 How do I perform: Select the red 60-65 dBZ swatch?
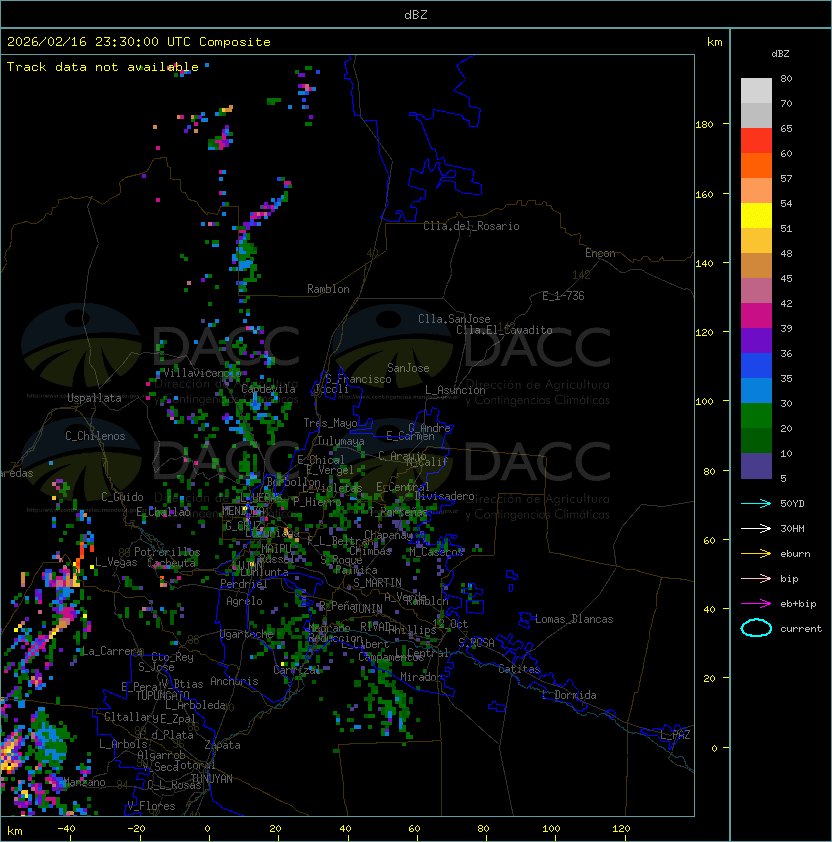[756, 141]
